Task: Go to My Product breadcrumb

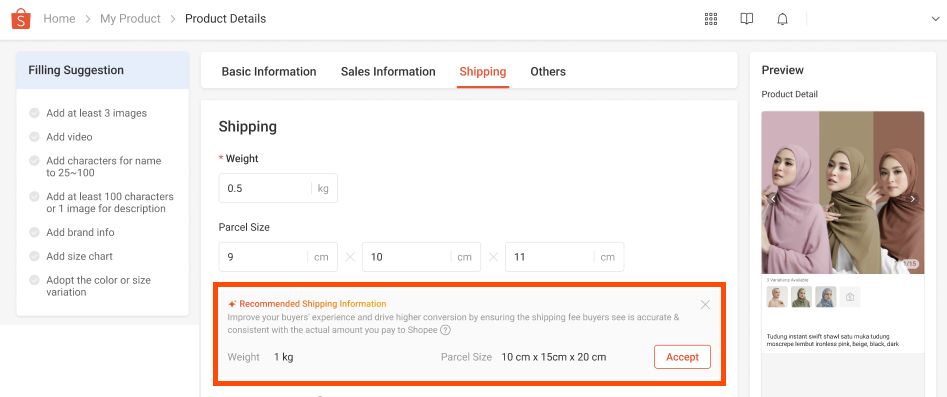Action: [130, 19]
